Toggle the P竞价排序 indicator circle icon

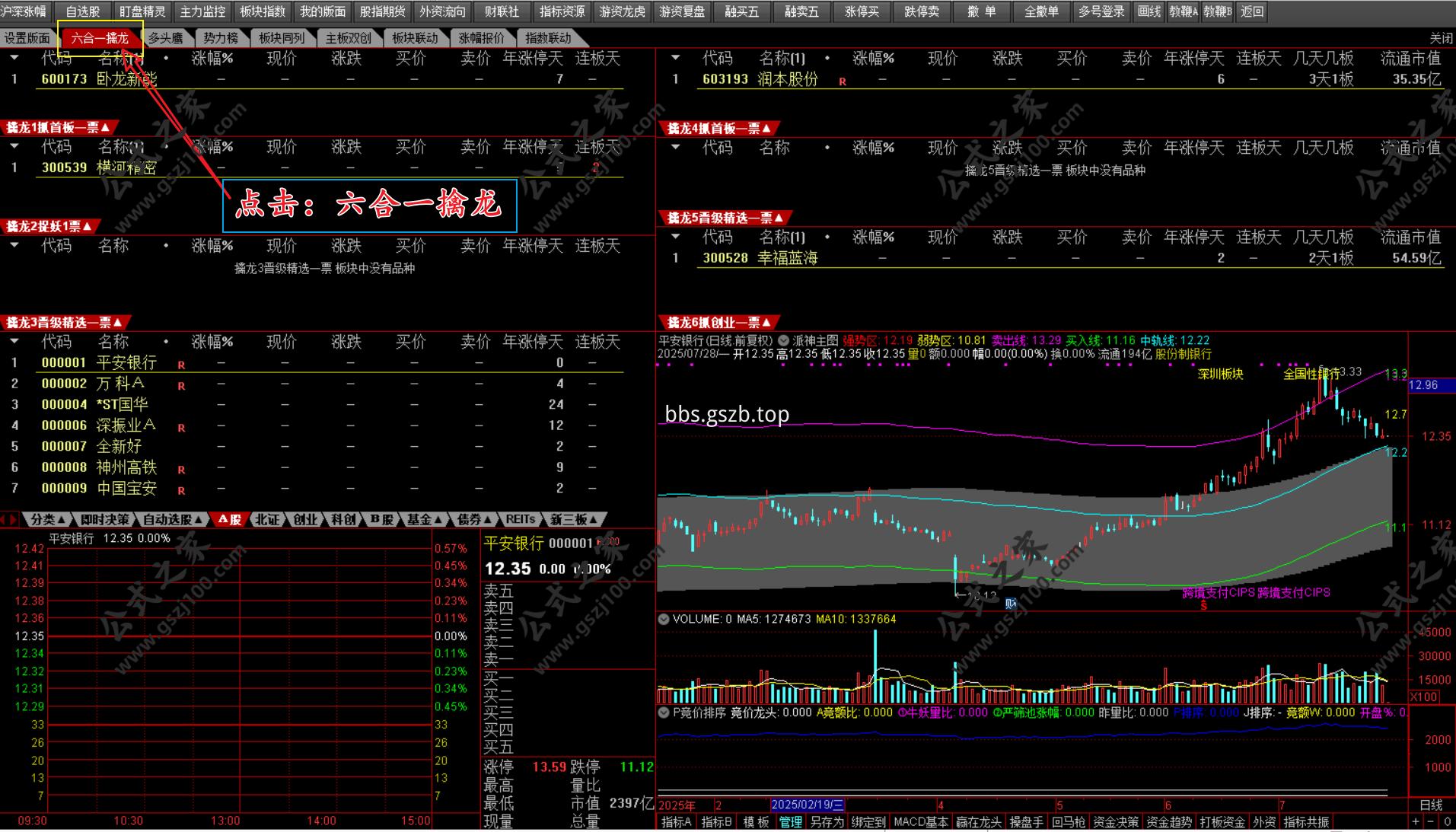[x=664, y=712]
